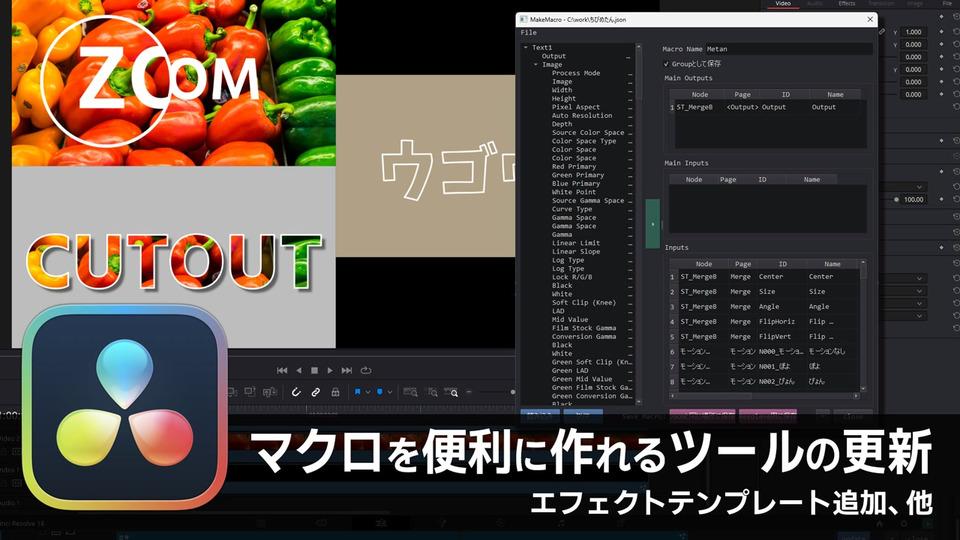Jump to the last frame

point(347,370)
